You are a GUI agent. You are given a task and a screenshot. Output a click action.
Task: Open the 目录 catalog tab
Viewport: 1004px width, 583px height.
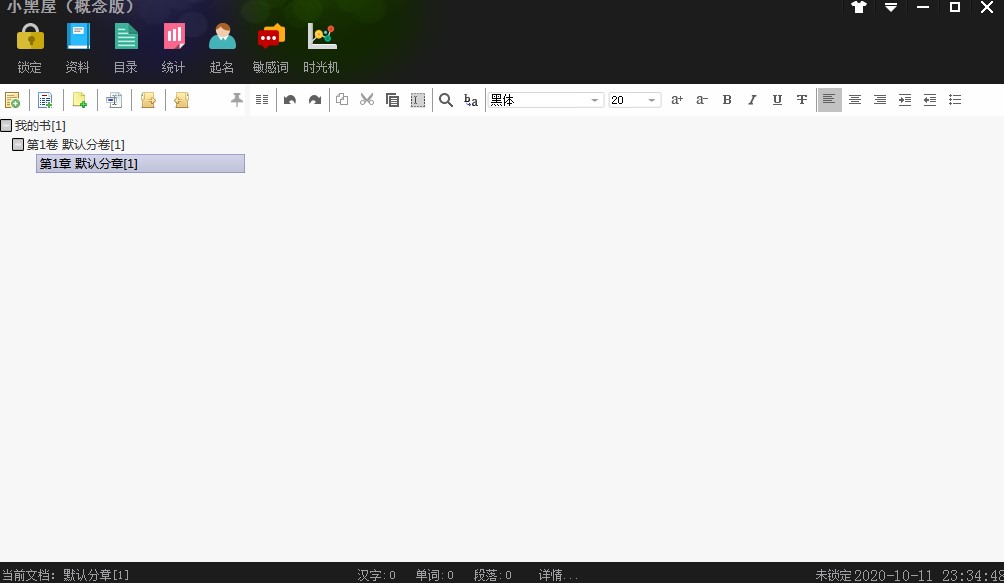(126, 48)
